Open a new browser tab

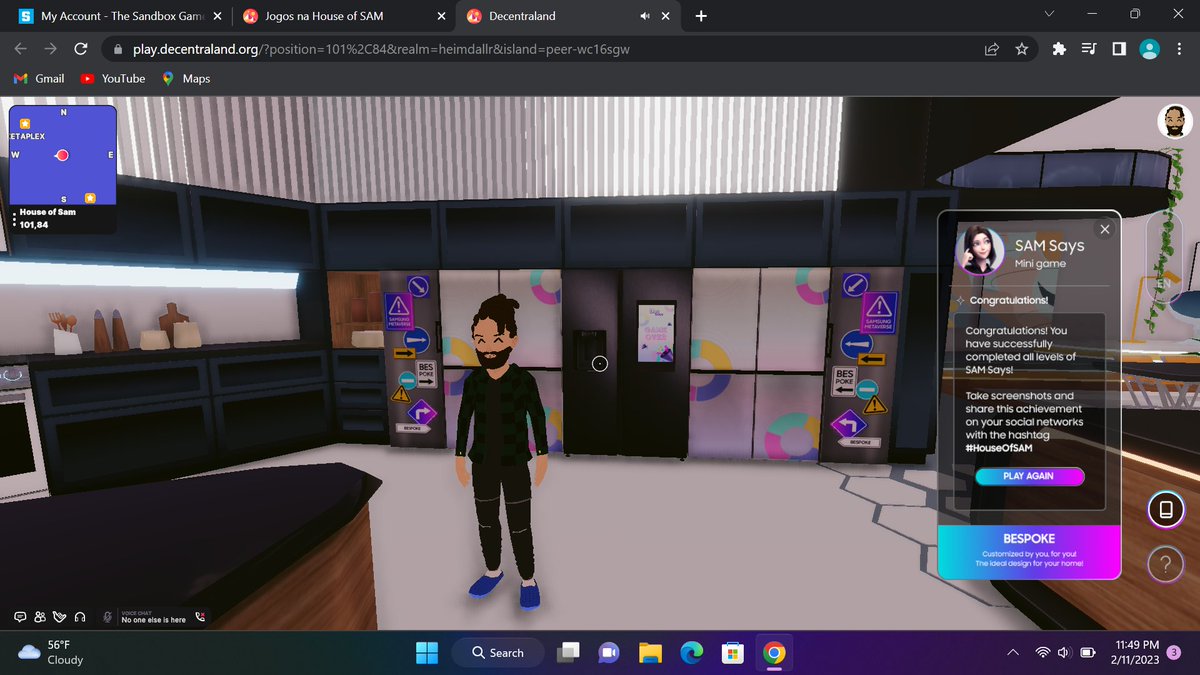tap(701, 16)
